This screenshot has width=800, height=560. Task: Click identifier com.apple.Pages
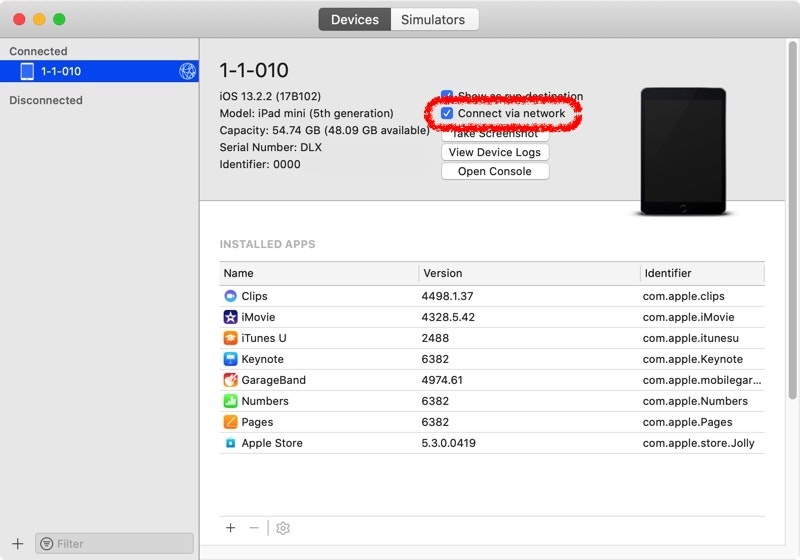pyautogui.click(x=687, y=422)
